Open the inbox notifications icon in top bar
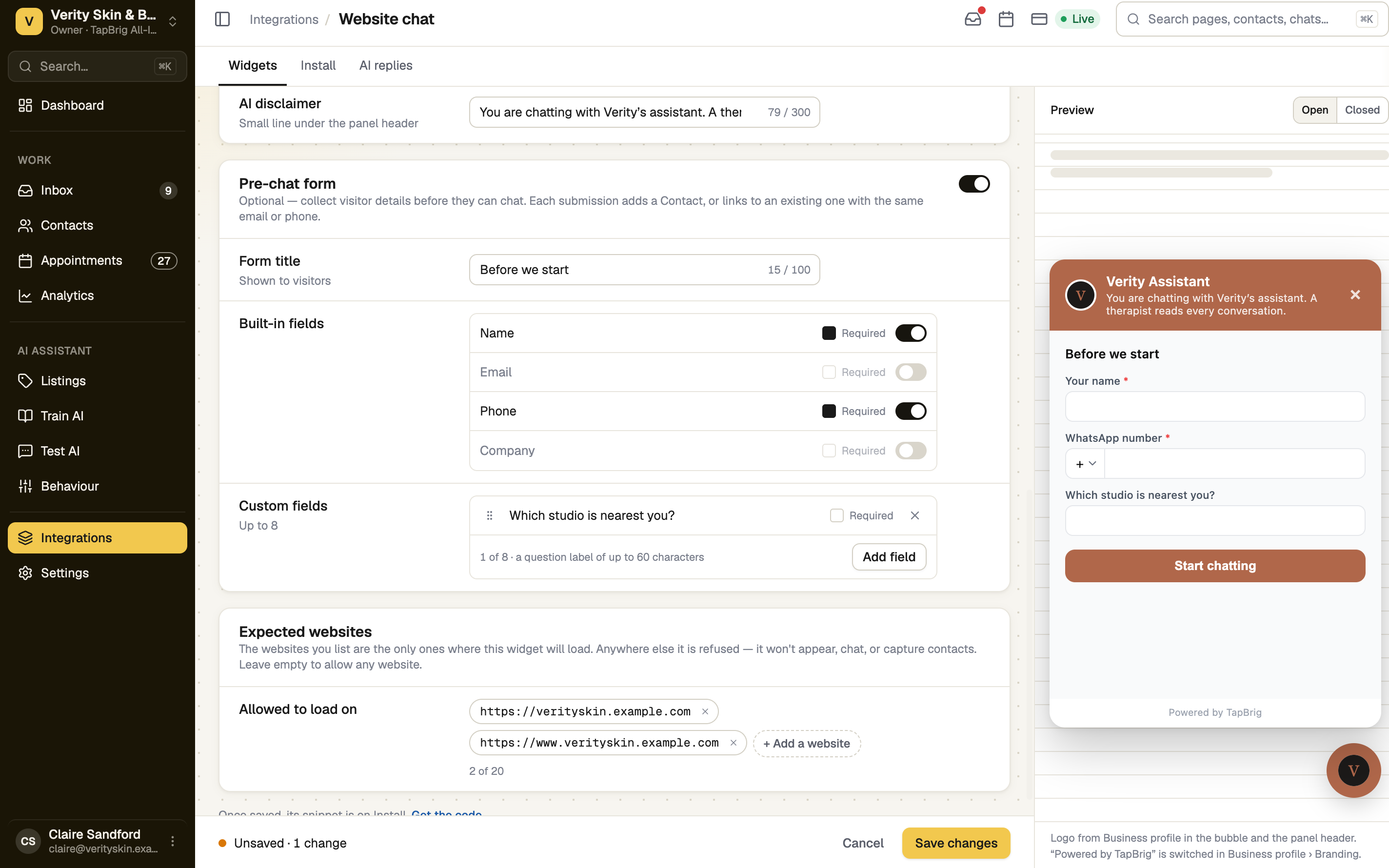 point(973,19)
